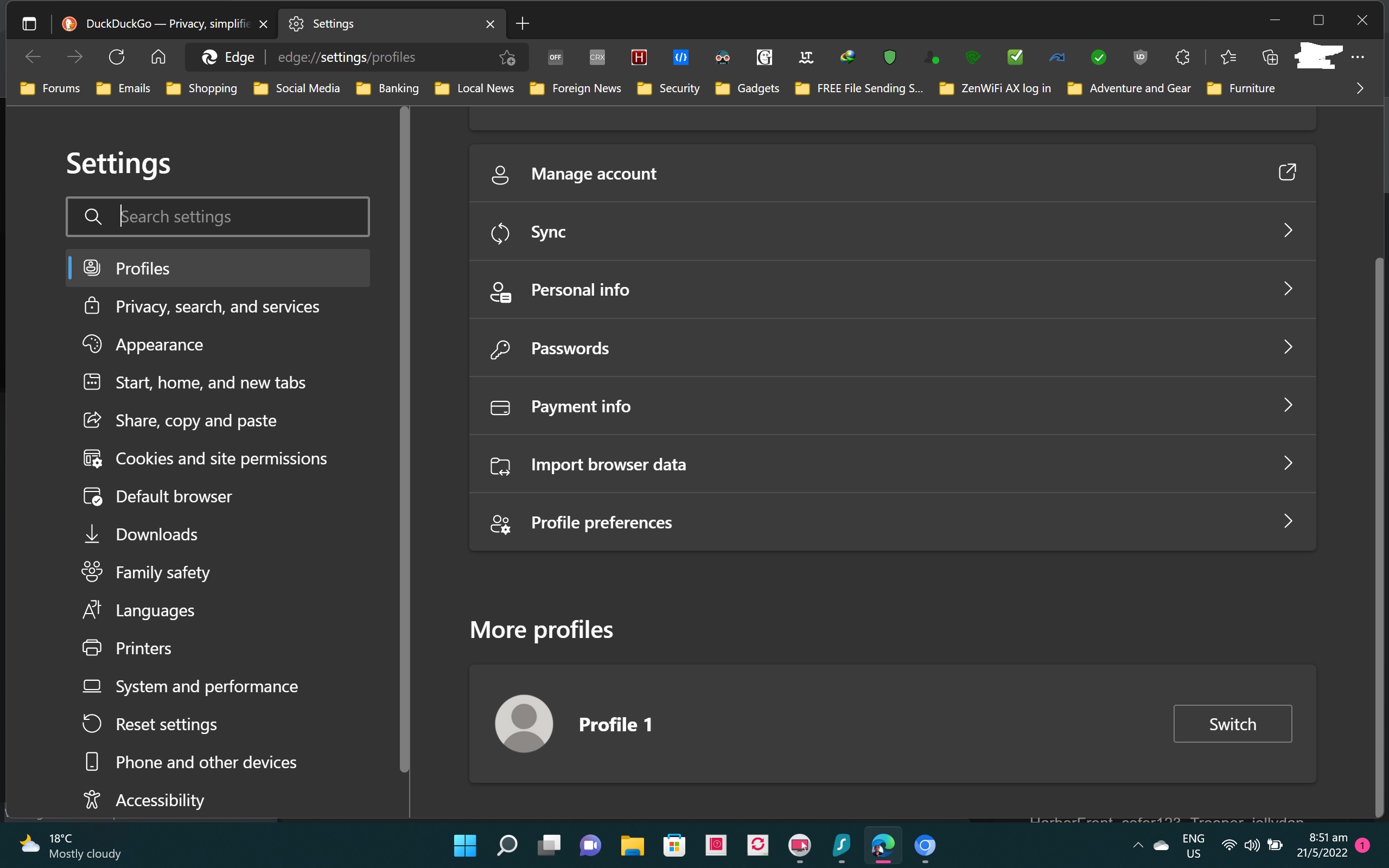Refresh the current page

pos(117,57)
